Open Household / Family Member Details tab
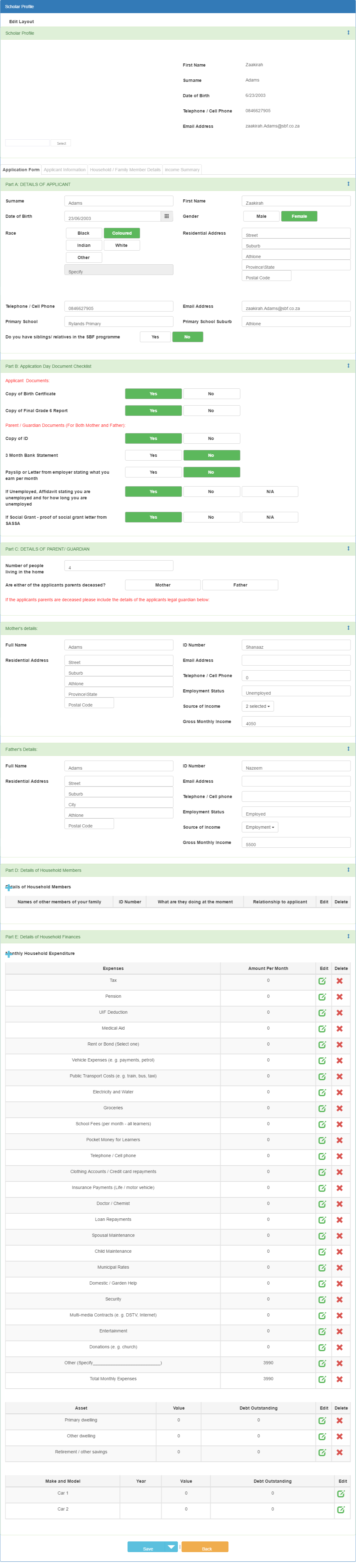This screenshot has height=1568, width=356. (125, 169)
